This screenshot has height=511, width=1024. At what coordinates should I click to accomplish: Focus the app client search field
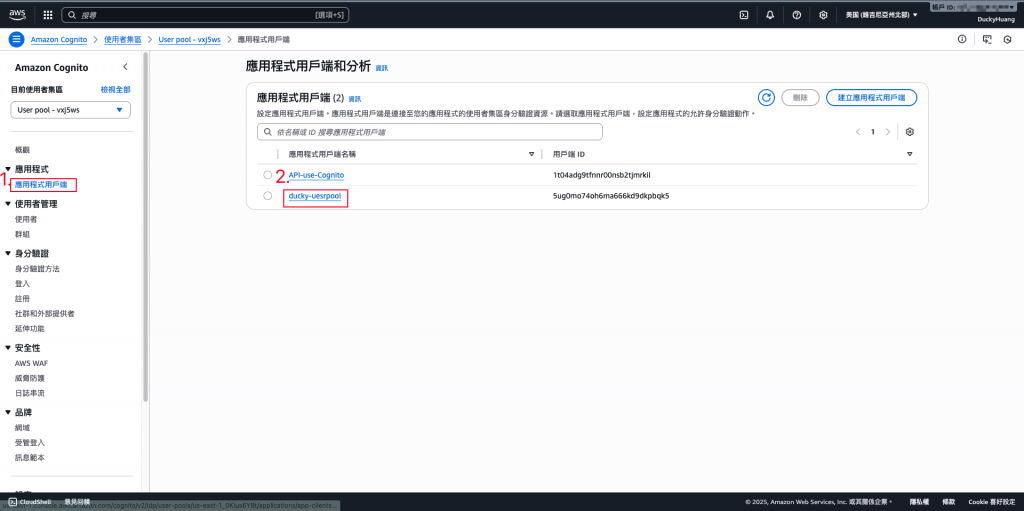(430, 132)
